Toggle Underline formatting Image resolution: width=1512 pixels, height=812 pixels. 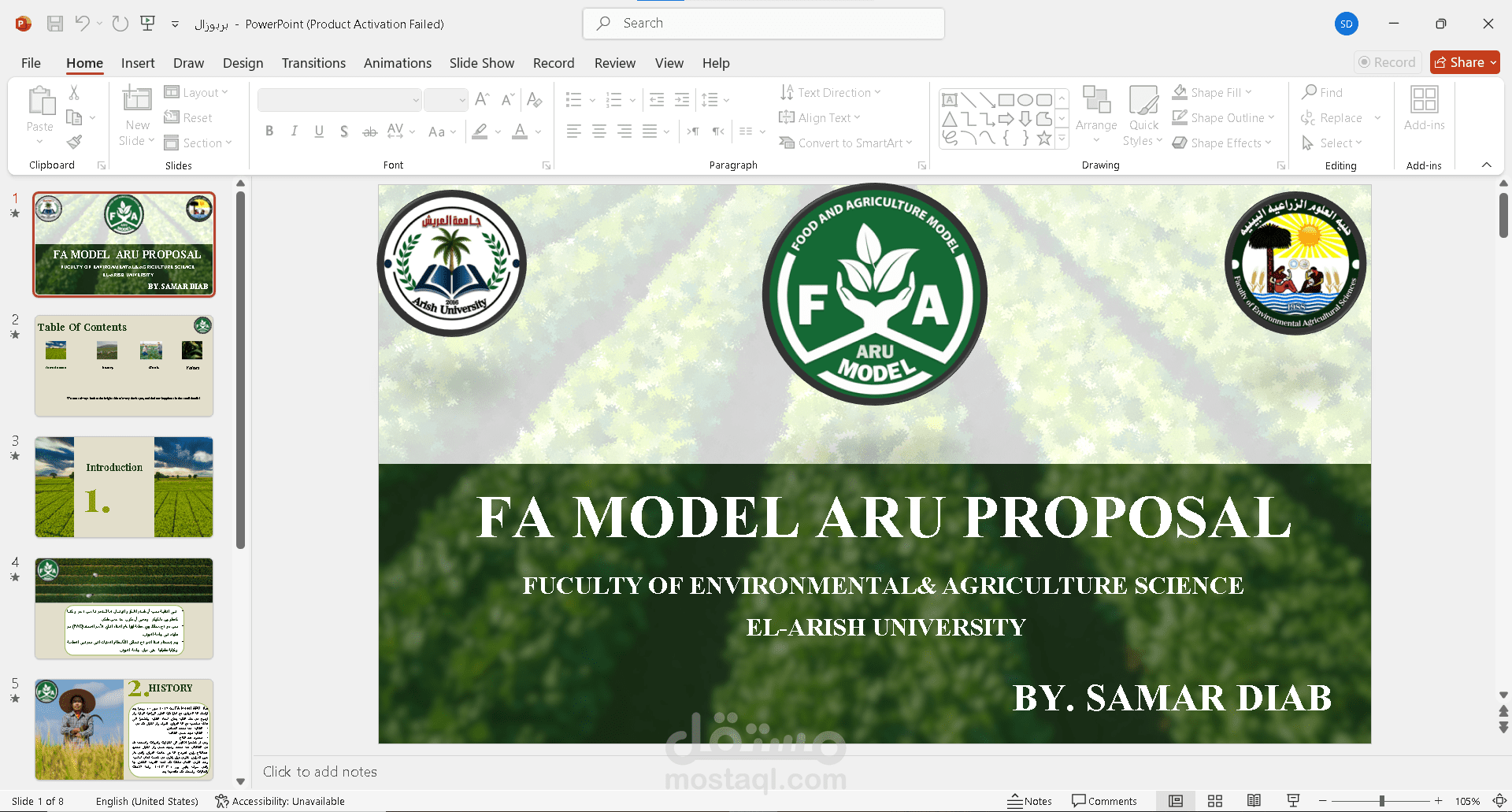tap(319, 132)
